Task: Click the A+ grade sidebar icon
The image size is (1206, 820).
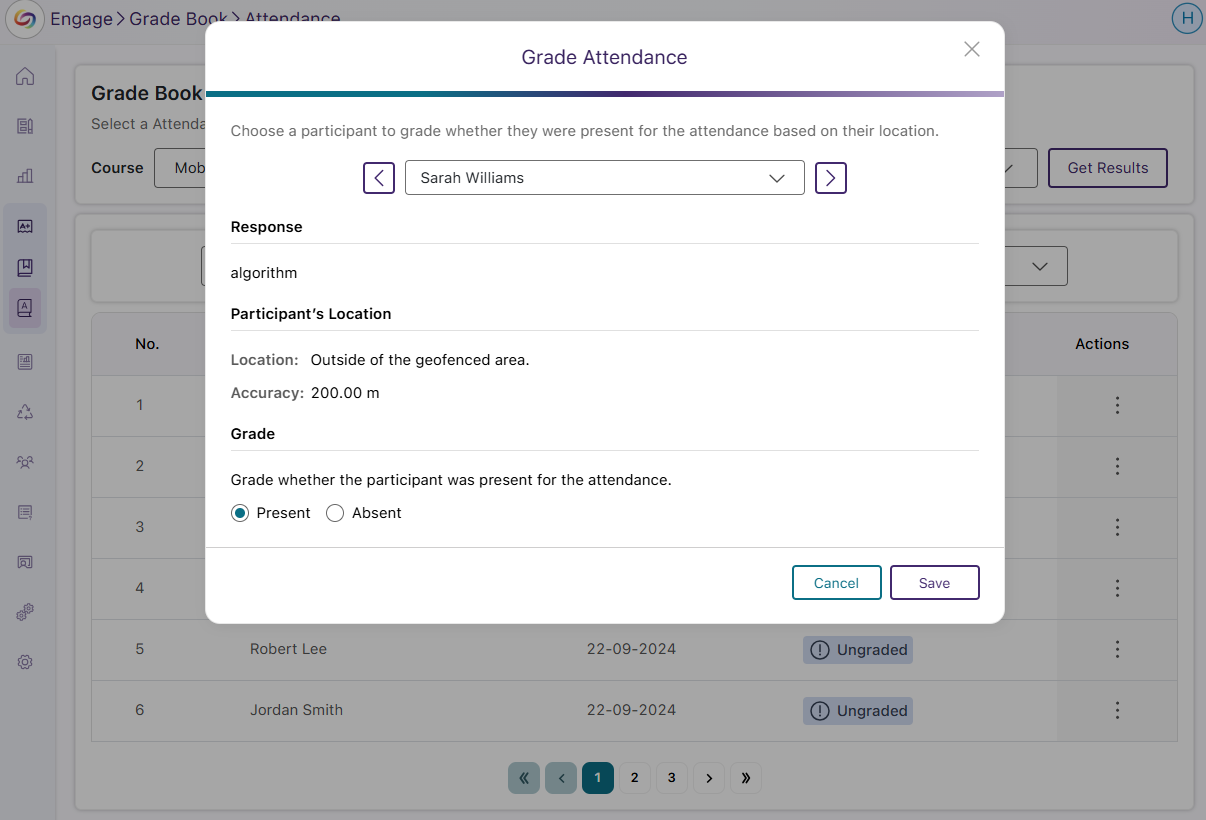Action: 25,226
